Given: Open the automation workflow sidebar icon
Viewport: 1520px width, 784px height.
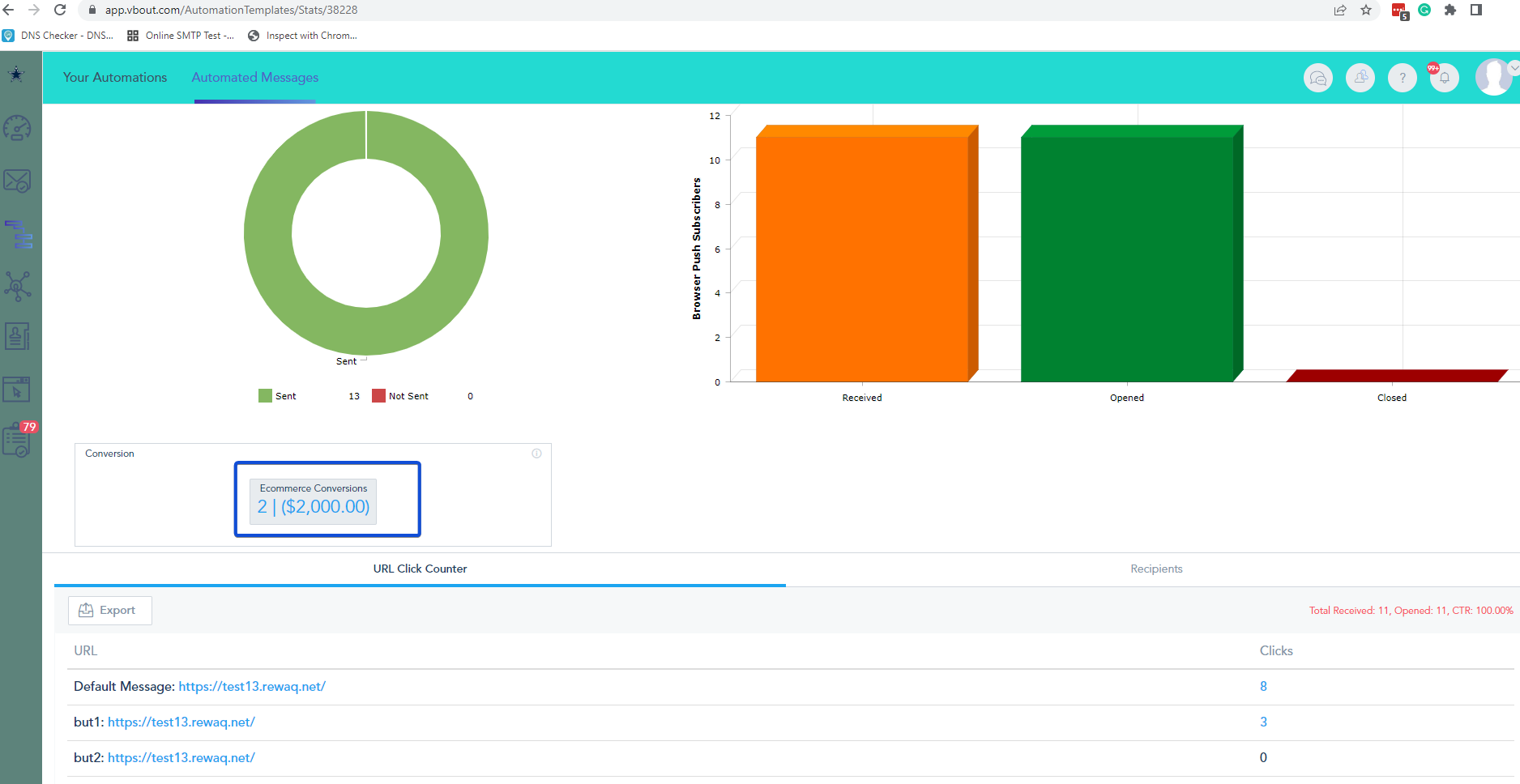Looking at the screenshot, I should click(x=18, y=235).
